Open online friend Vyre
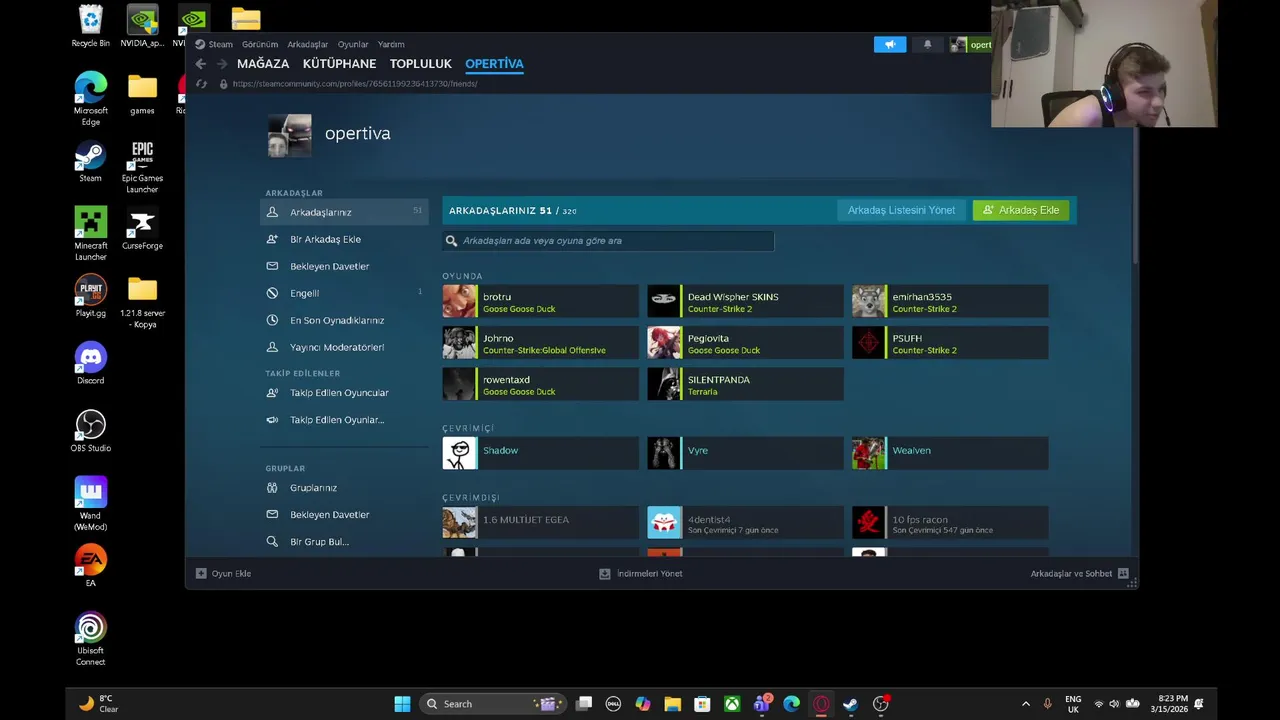This screenshot has width=1280, height=720. click(745, 453)
